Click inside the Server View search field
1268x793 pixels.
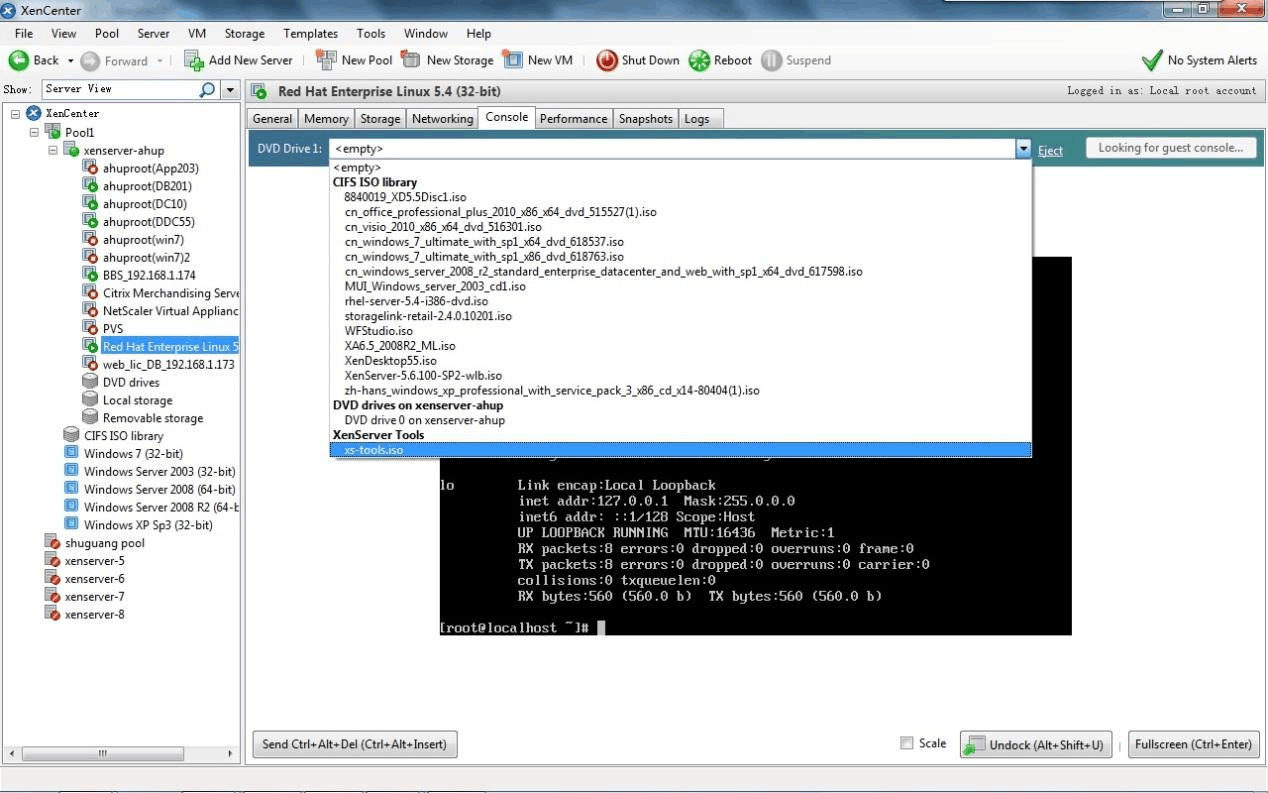[x=121, y=89]
